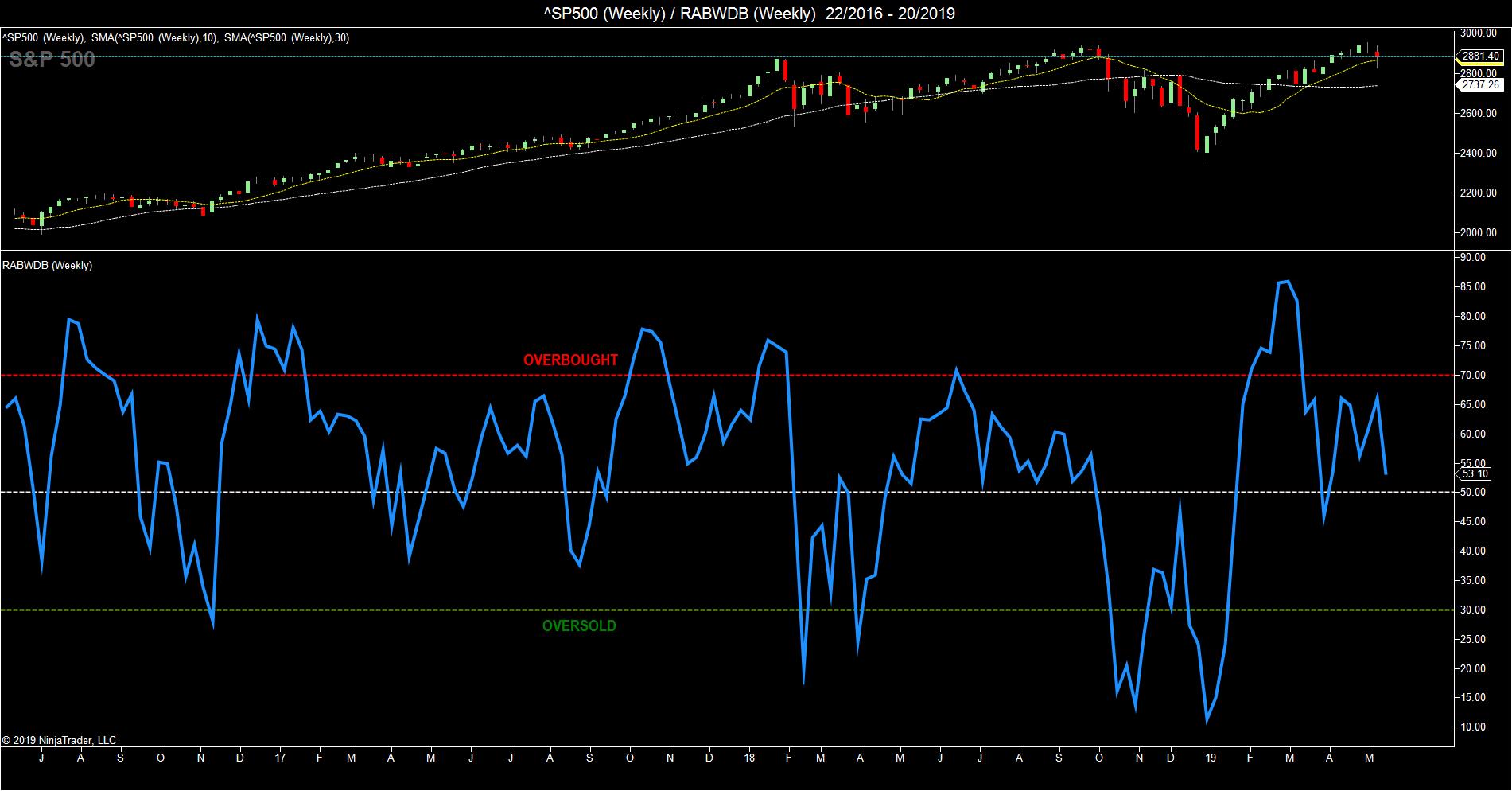
Task: Click the chart title at top
Action: point(756,13)
